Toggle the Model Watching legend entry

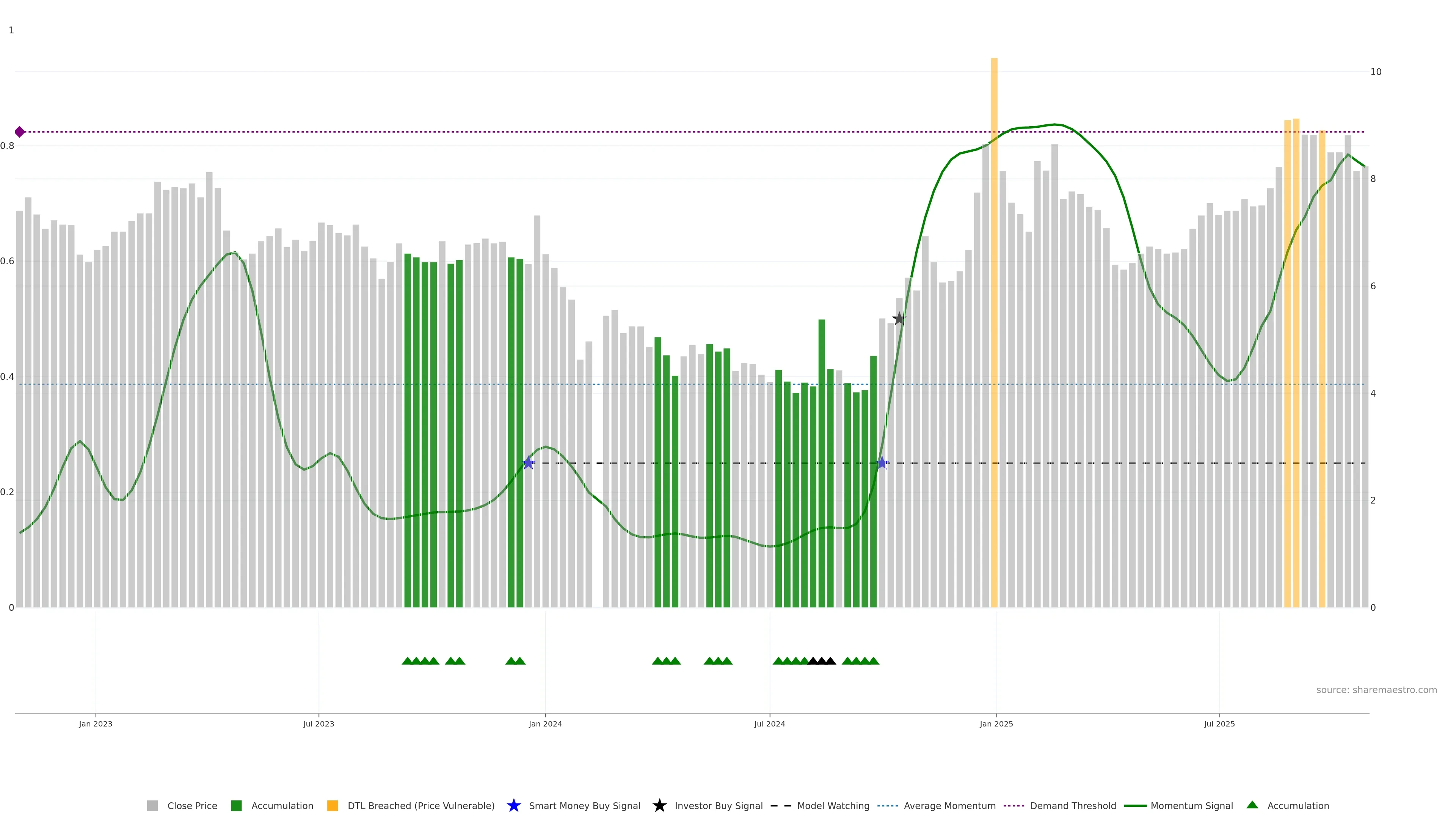click(833, 805)
